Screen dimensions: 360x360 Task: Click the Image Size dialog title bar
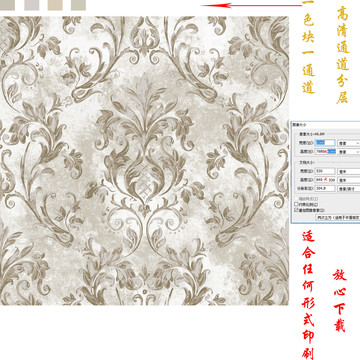(325, 124)
